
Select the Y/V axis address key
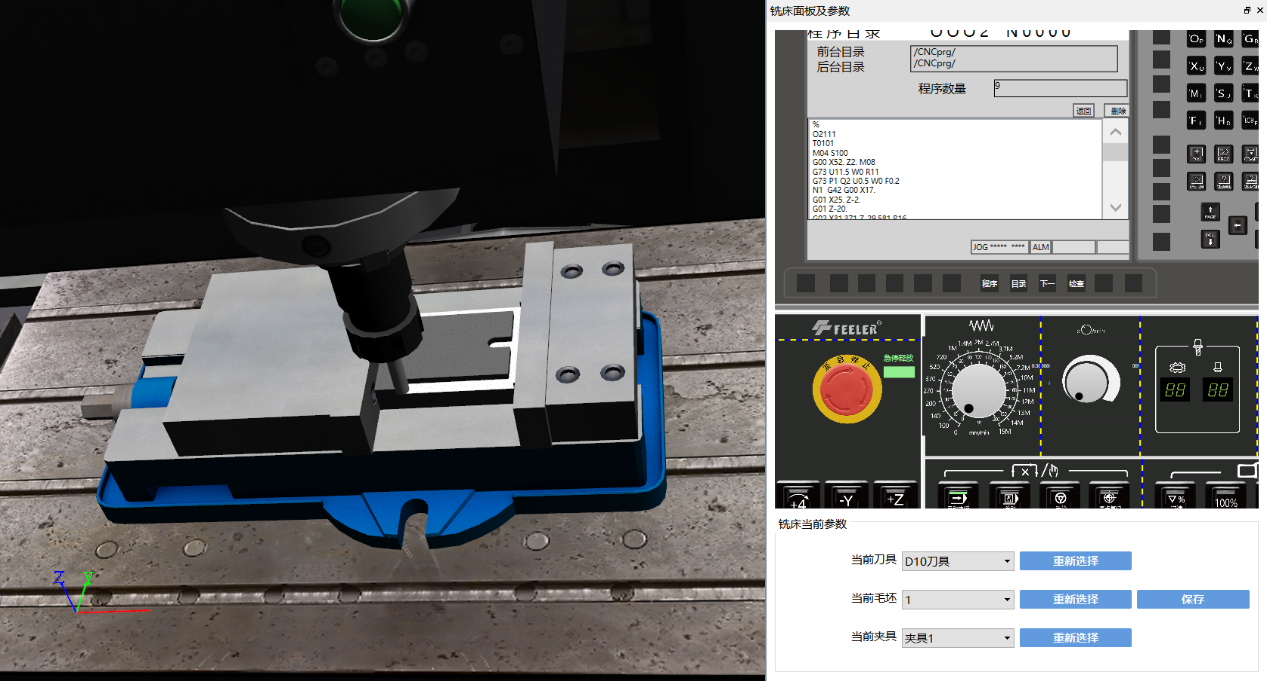click(1223, 66)
